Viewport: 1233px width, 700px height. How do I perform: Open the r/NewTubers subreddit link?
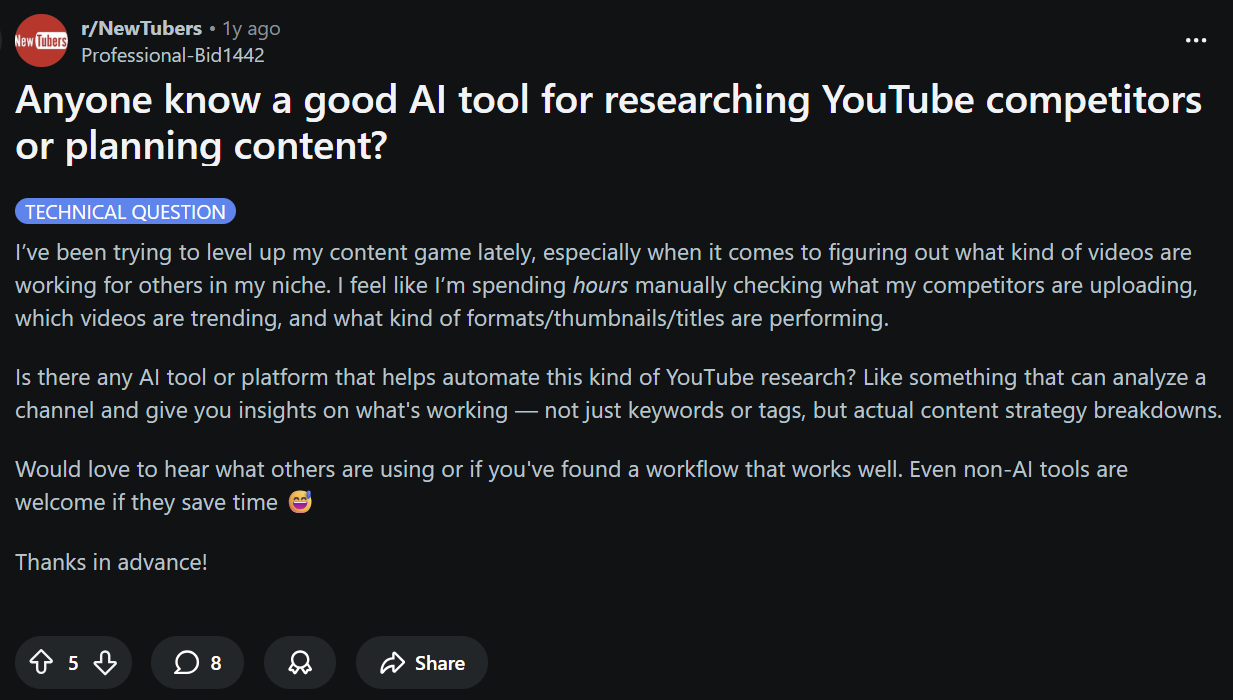[x=139, y=28]
